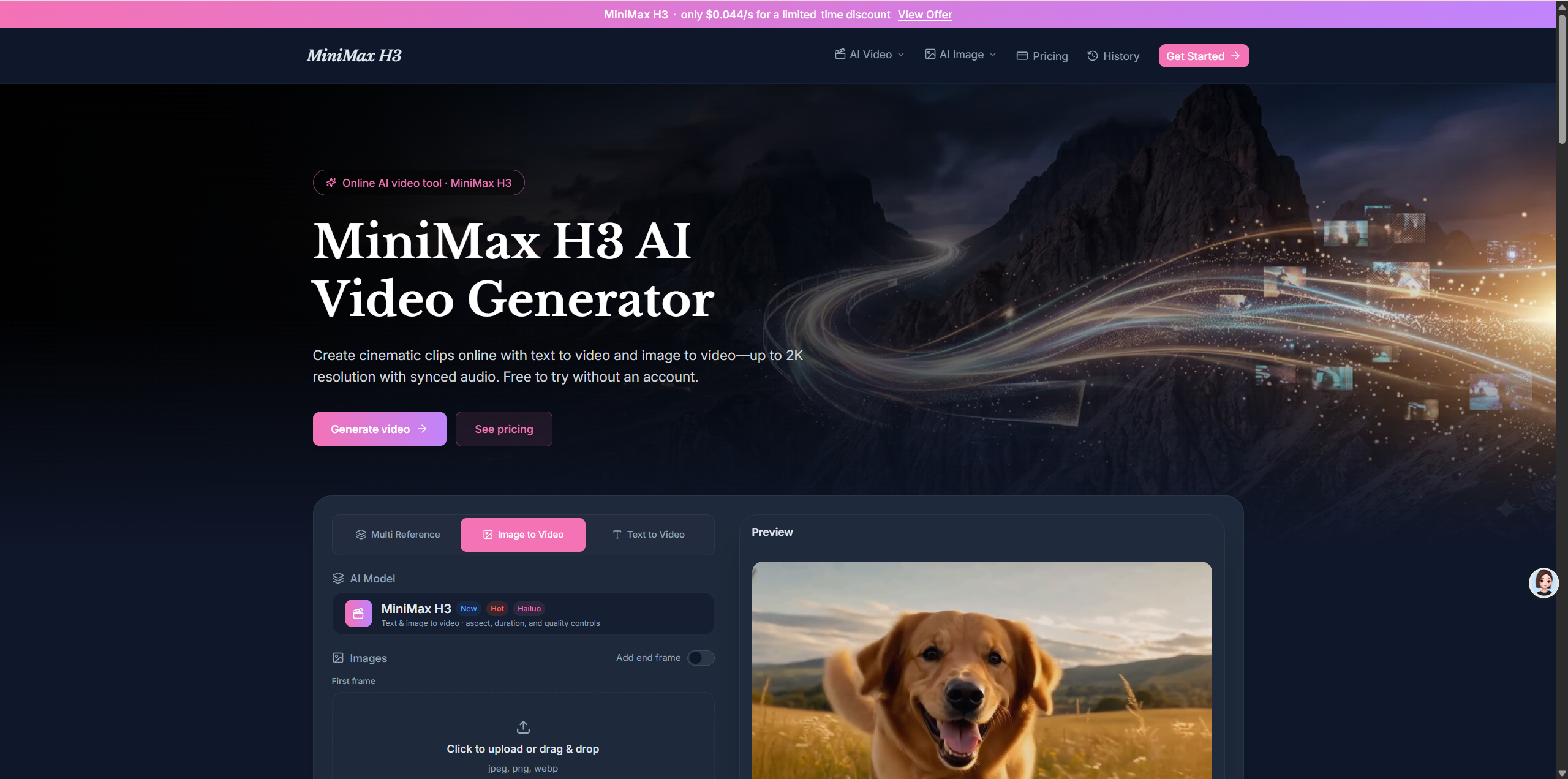Click the 'Images' section label
The height and width of the screenshot is (779, 1568).
[x=368, y=658]
